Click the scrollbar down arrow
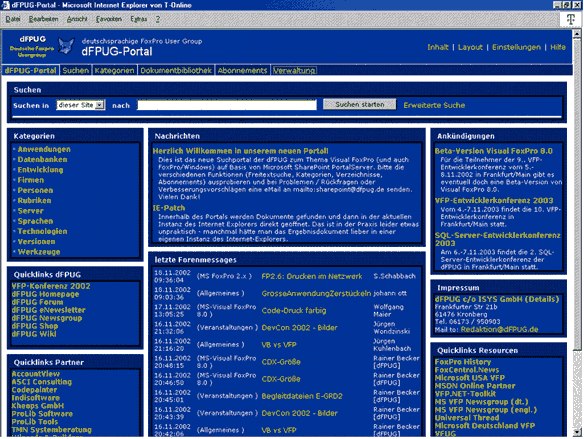The image size is (584, 439). pos(577,432)
